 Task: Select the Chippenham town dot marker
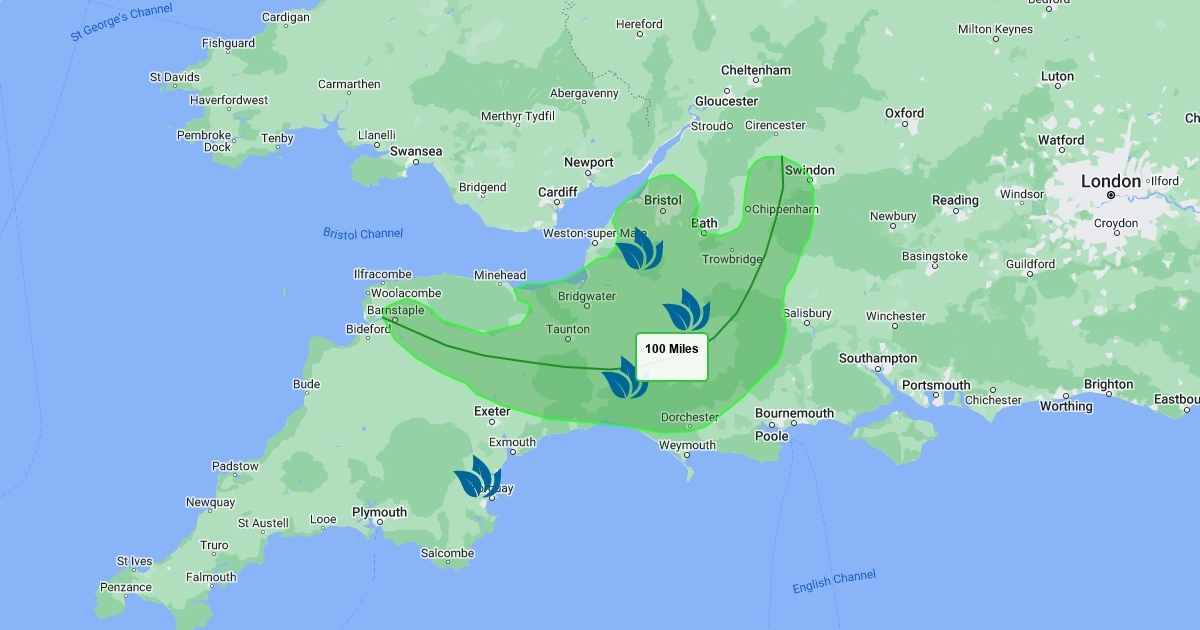747,209
